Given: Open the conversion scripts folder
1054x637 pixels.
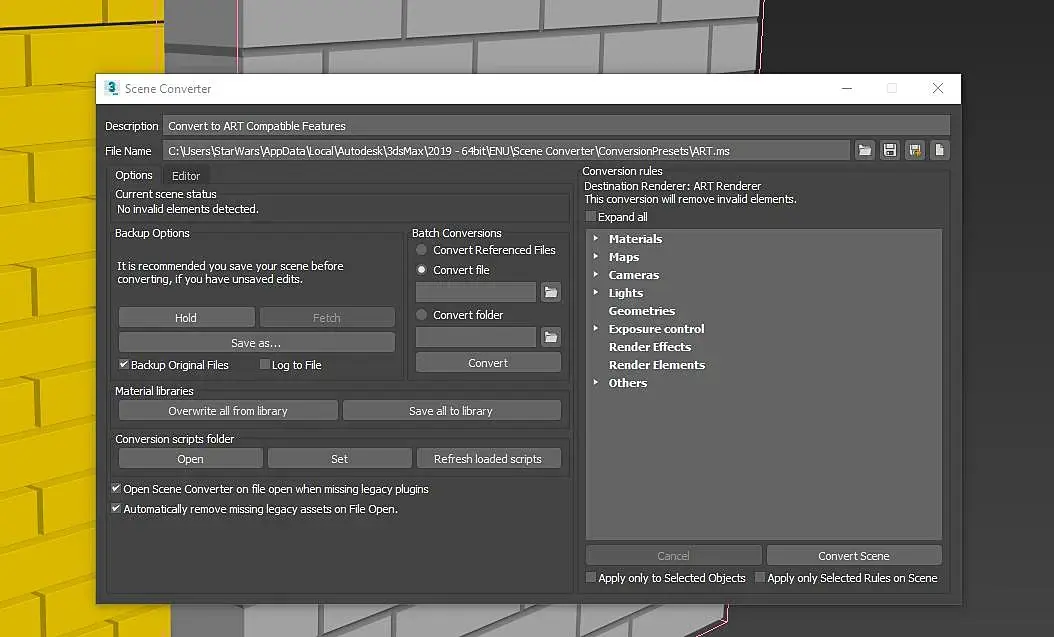Looking at the screenshot, I should pyautogui.click(x=190, y=458).
